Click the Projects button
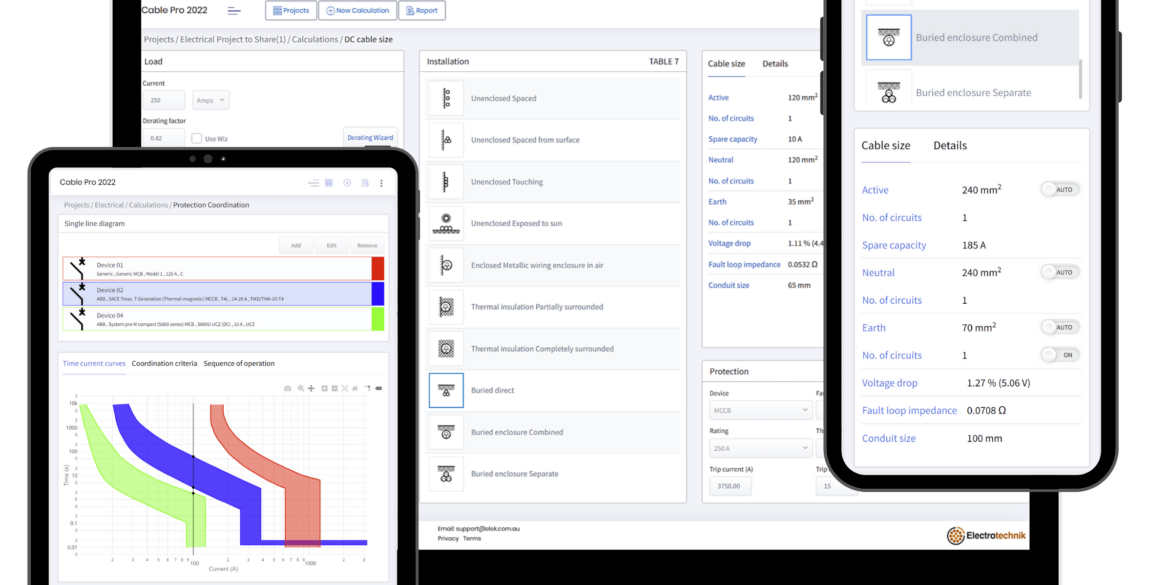This screenshot has height=585, width=1170. 291,10
